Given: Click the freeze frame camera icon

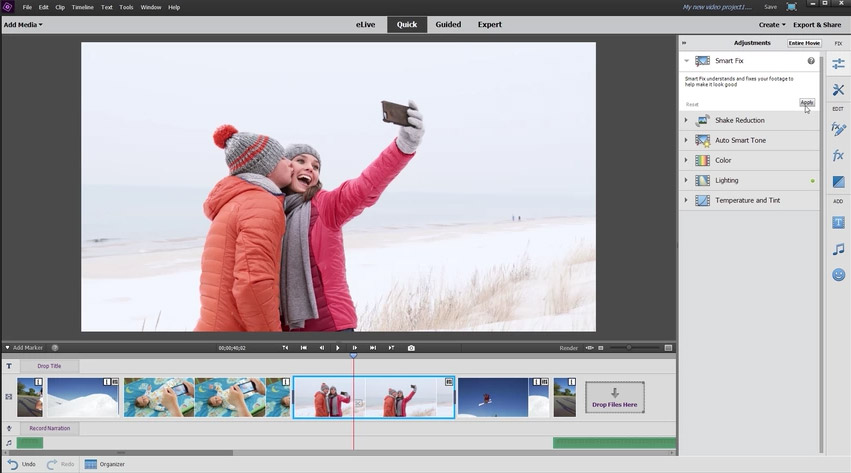Looking at the screenshot, I should click(411, 348).
